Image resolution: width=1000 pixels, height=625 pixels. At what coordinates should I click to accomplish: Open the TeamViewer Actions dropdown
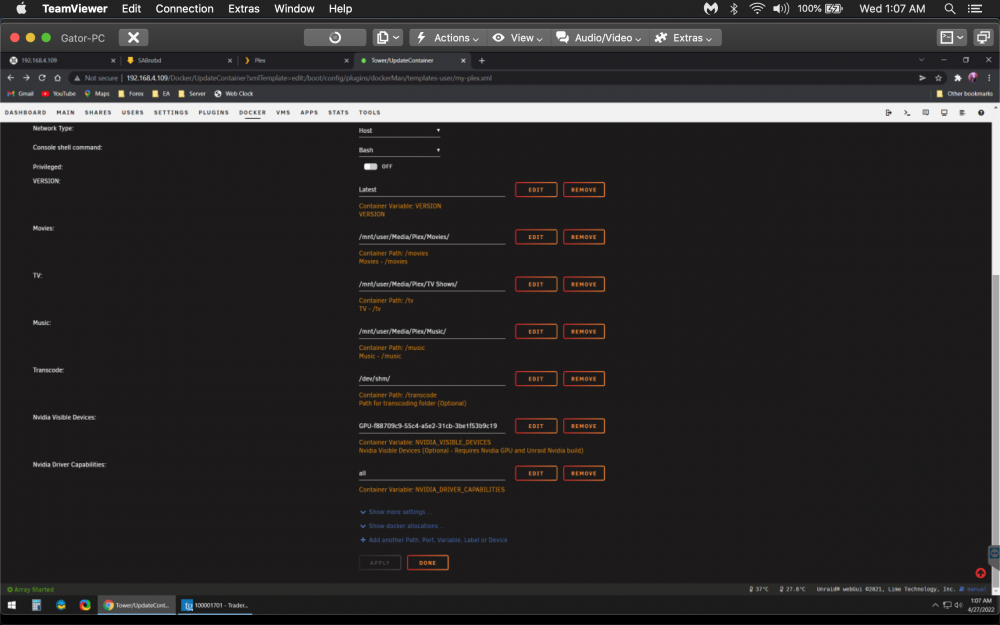[449, 38]
